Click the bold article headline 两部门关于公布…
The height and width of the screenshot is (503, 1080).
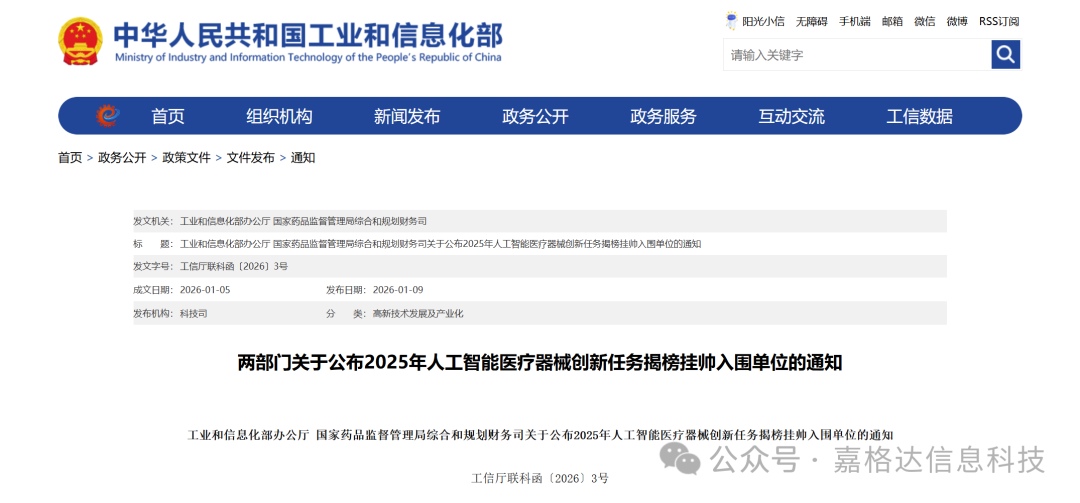coord(540,362)
